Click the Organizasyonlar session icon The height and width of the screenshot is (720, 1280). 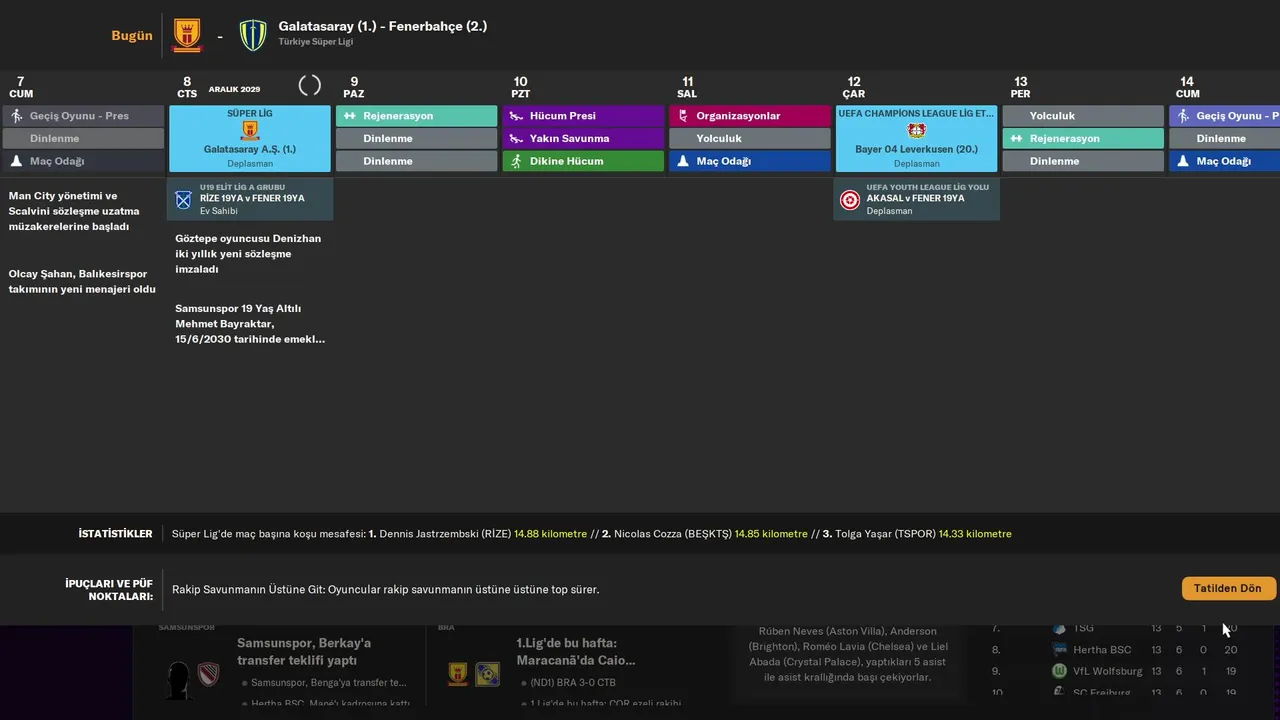pyautogui.click(x=684, y=116)
